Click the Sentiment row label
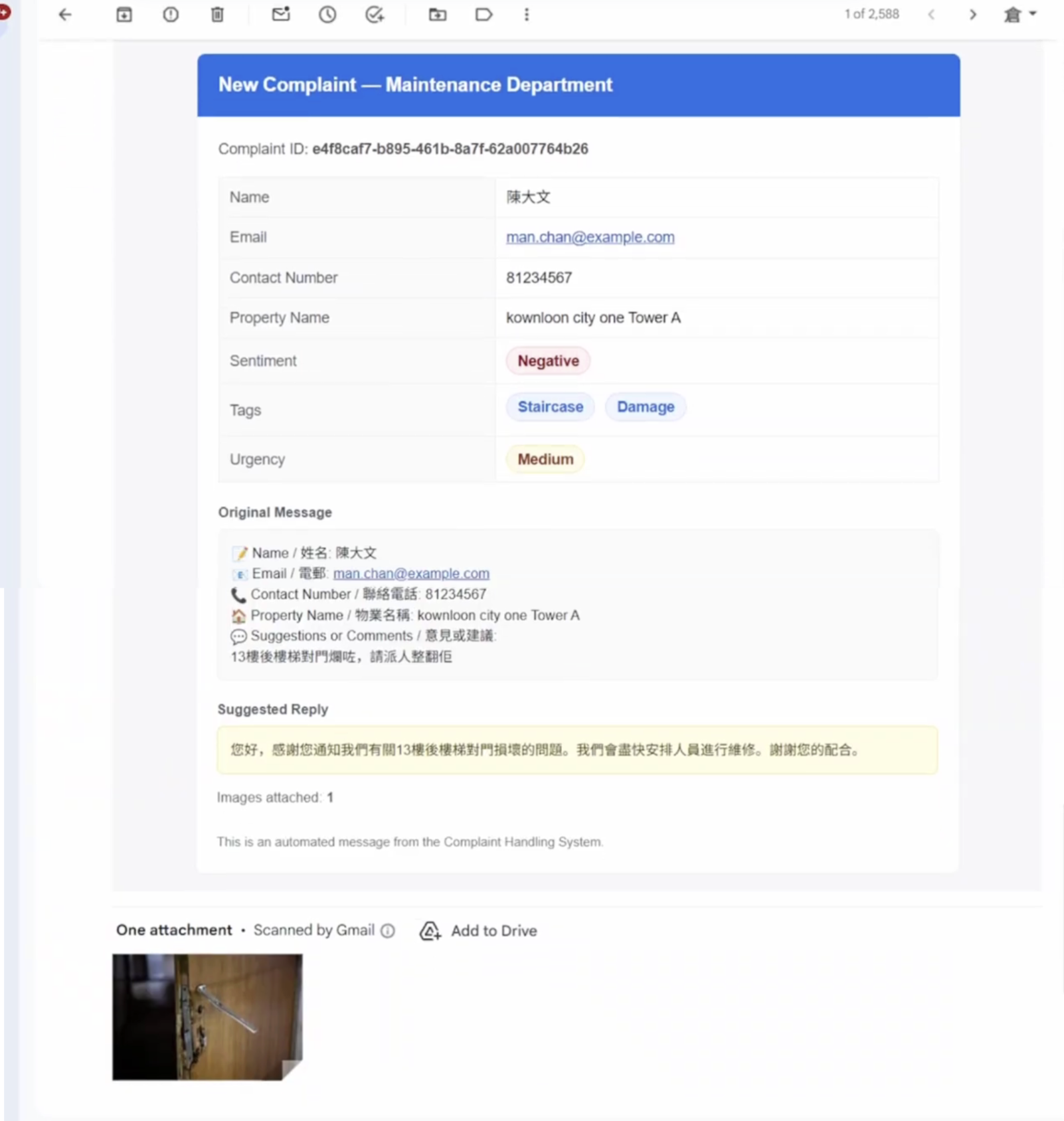The image size is (1064, 1121). coord(263,361)
